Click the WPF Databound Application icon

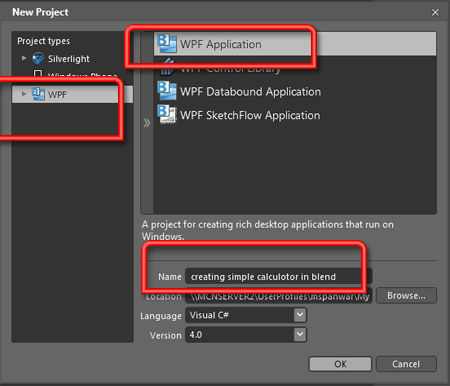[x=167, y=91]
